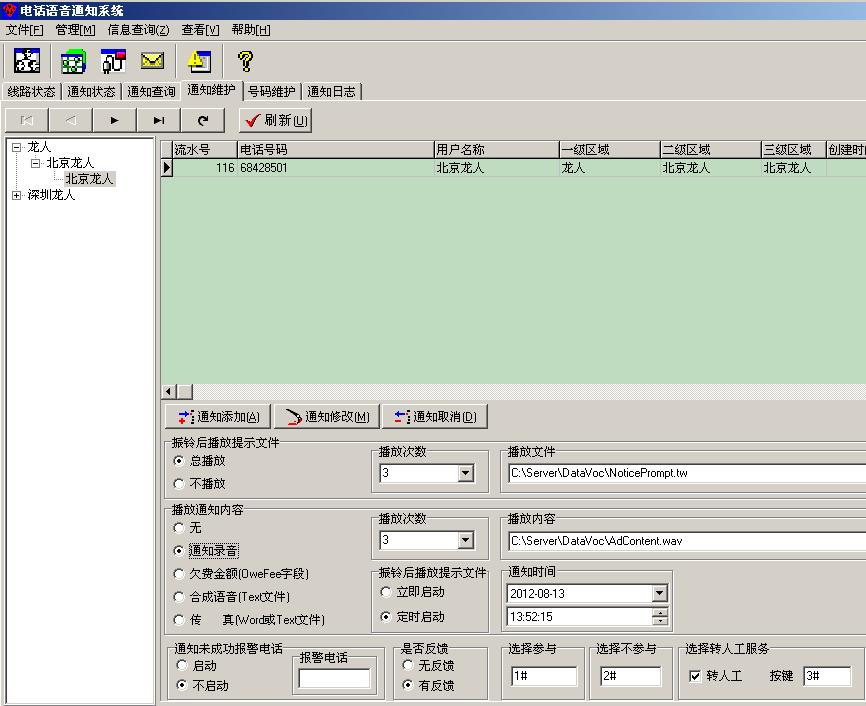This screenshot has width=866, height=706.
Task: Open the 通知时间 date dropdown
Action: [659, 593]
